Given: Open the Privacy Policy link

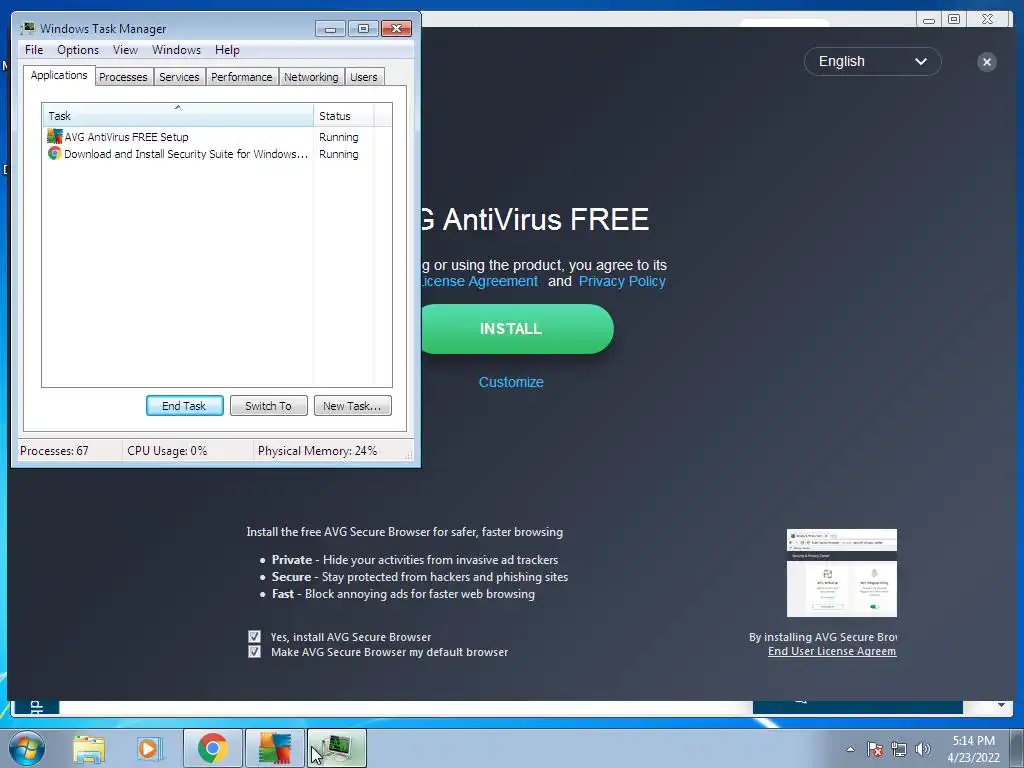Looking at the screenshot, I should (622, 281).
